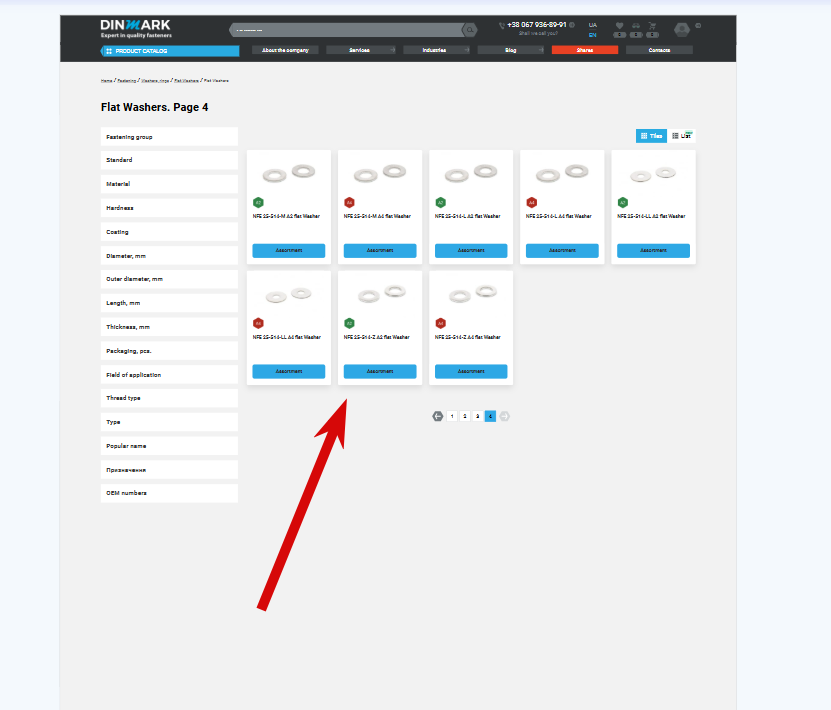This screenshot has height=710, width=831.
Task: Open the Contacts menu item
Action: (x=659, y=50)
